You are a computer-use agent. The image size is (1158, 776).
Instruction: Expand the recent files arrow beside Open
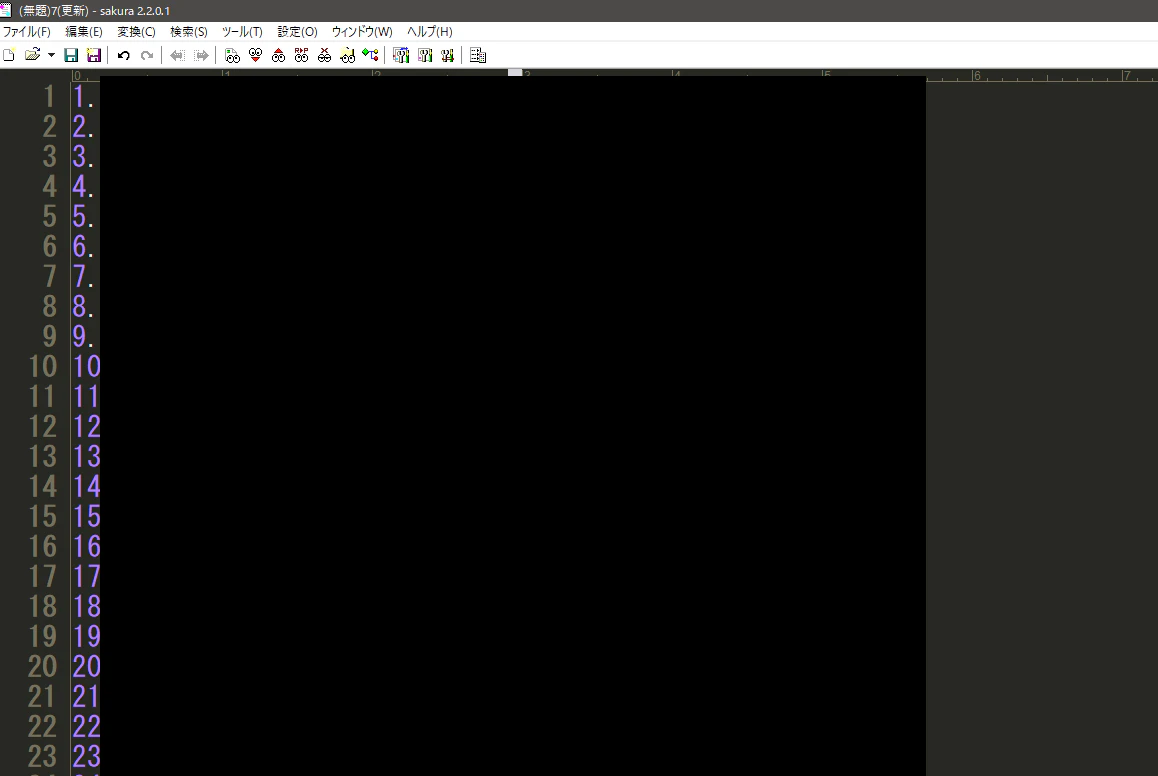[51, 55]
